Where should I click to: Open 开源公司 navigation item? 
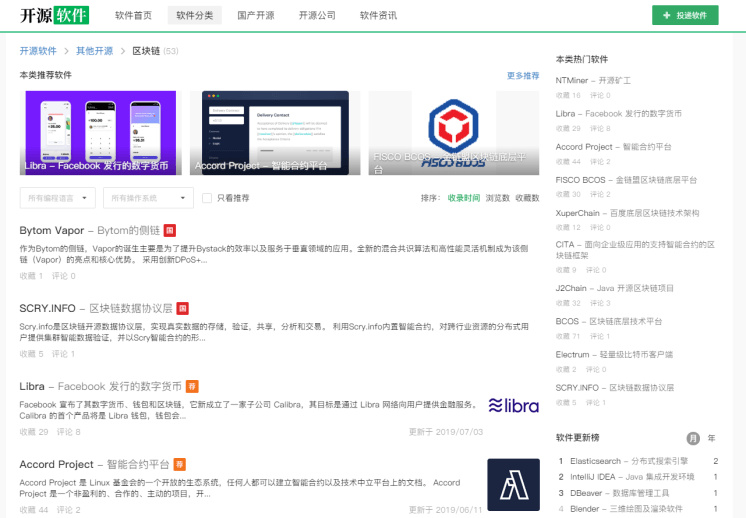317,15
